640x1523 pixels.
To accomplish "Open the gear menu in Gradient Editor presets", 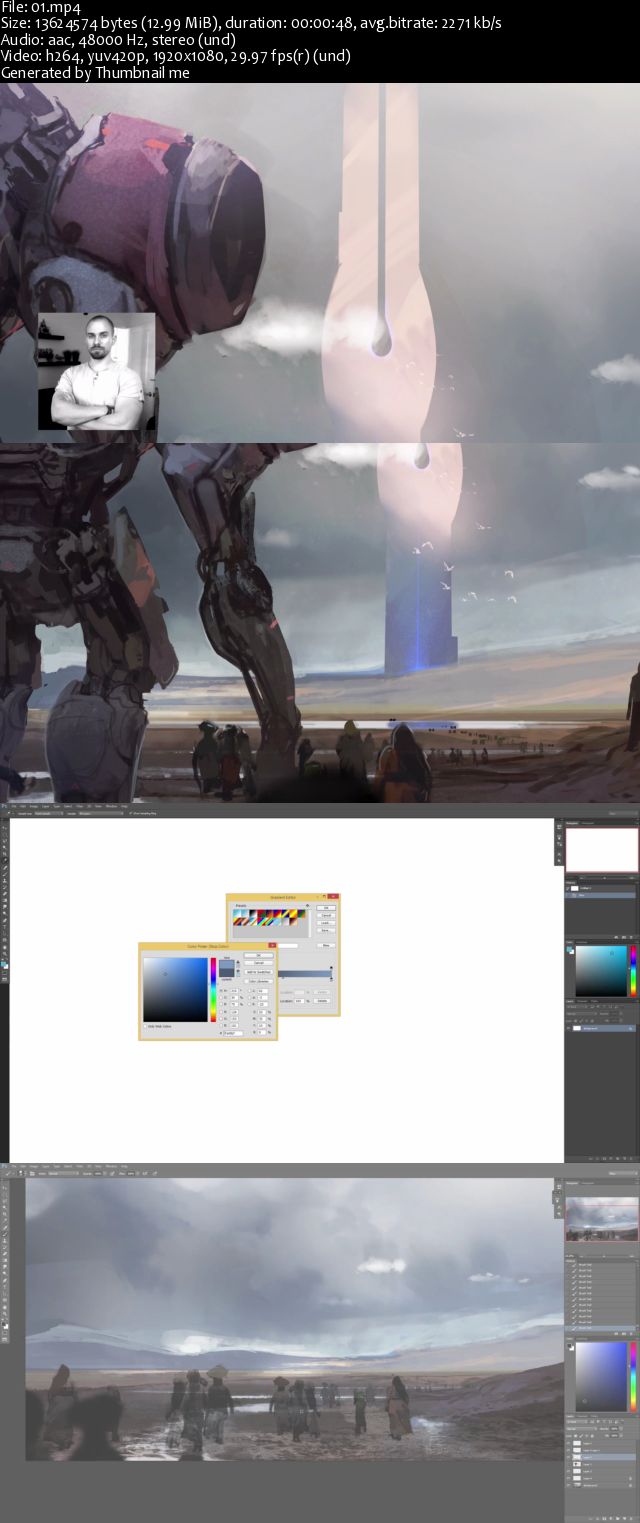I will [x=306, y=906].
